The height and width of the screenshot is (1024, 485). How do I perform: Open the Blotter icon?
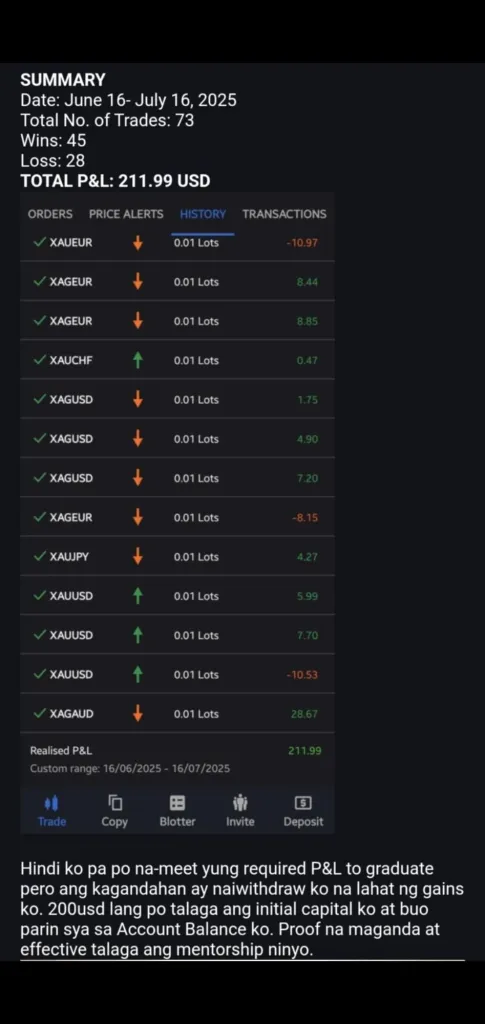(x=178, y=803)
